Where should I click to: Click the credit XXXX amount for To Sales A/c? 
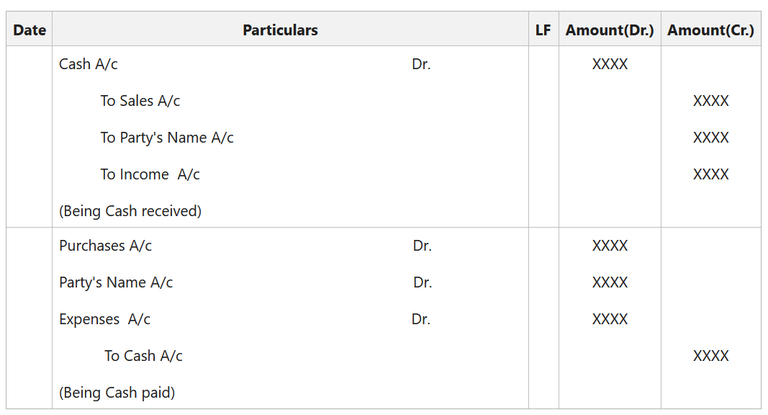pyautogui.click(x=711, y=101)
